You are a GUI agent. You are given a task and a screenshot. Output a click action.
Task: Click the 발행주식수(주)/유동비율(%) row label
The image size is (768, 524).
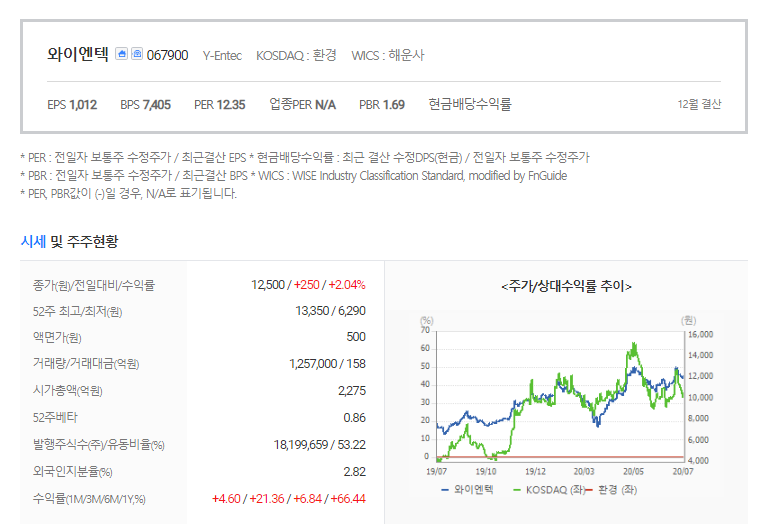tap(98, 445)
